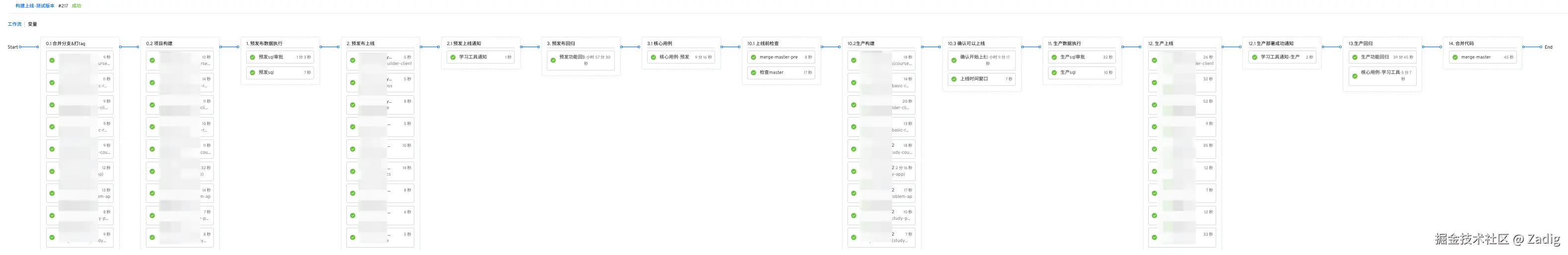Click the 39 分 45 秒 duration of 生产功能回归
This screenshot has height=255, width=1568.
point(1403,57)
